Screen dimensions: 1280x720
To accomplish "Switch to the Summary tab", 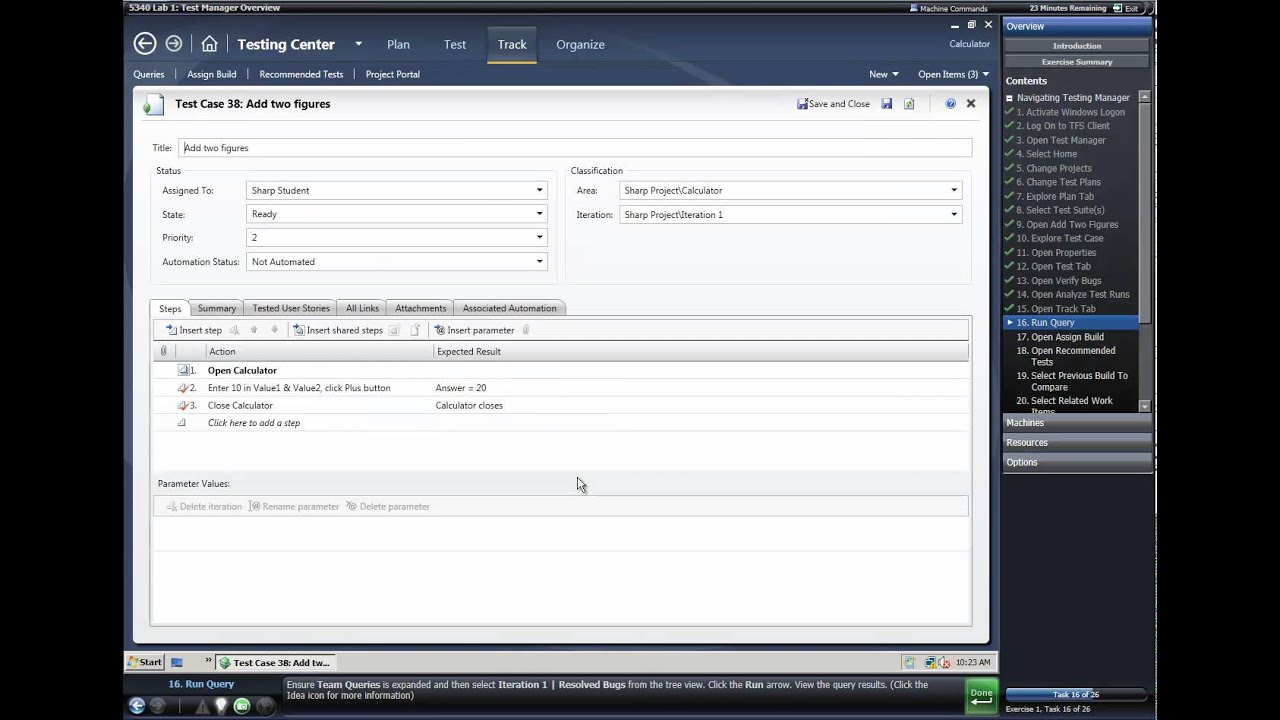I will coord(216,308).
